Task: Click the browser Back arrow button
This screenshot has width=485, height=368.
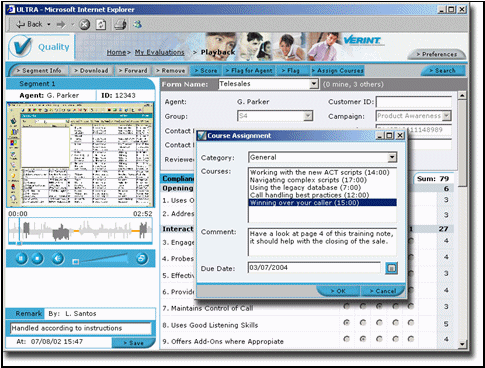Action: coord(30,24)
